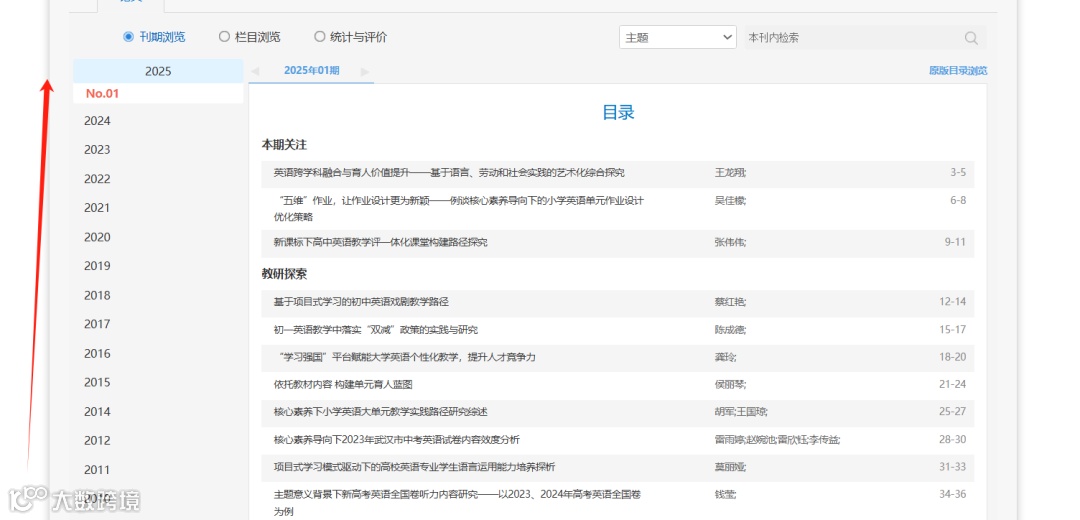Select the 2025年01期 tab
This screenshot has width=1080, height=520.
click(x=311, y=70)
